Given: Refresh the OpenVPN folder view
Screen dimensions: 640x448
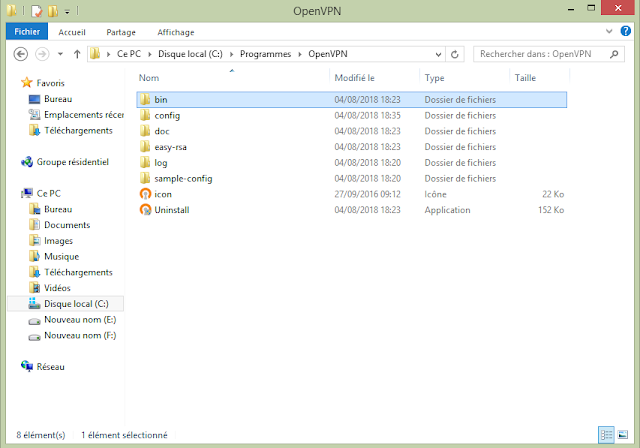Looking at the screenshot, I should pyautogui.click(x=455, y=54).
